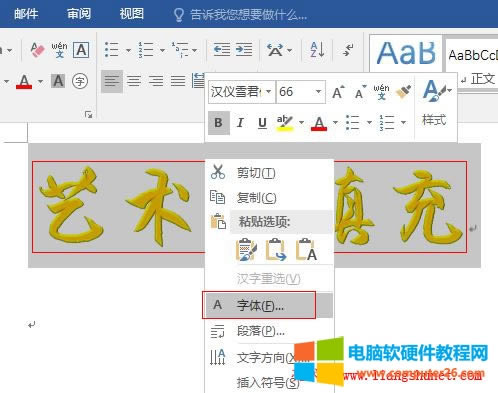Choose 复制(C) from the context menu

coord(269,197)
